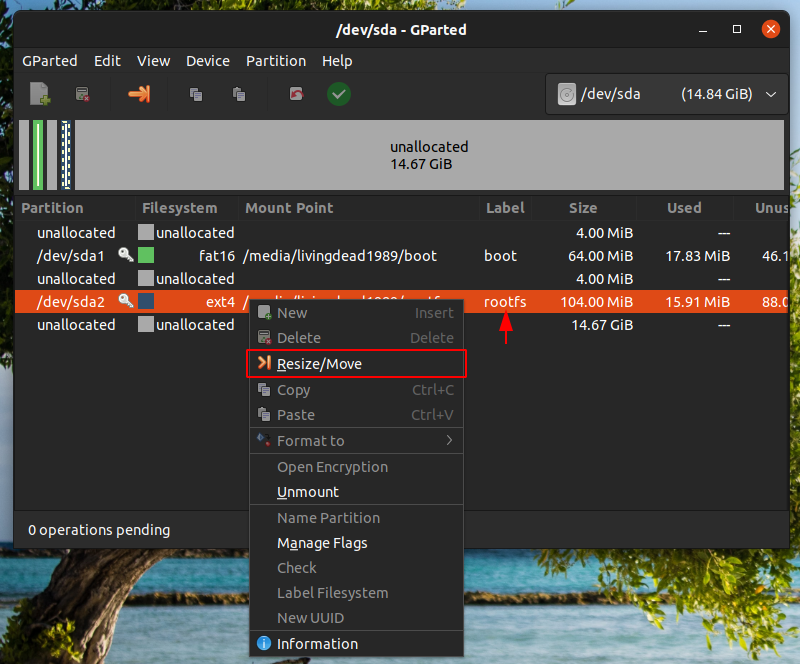The height and width of the screenshot is (664, 800).
Task: Click the 104.00 MiB size cell
Action: (x=596, y=302)
